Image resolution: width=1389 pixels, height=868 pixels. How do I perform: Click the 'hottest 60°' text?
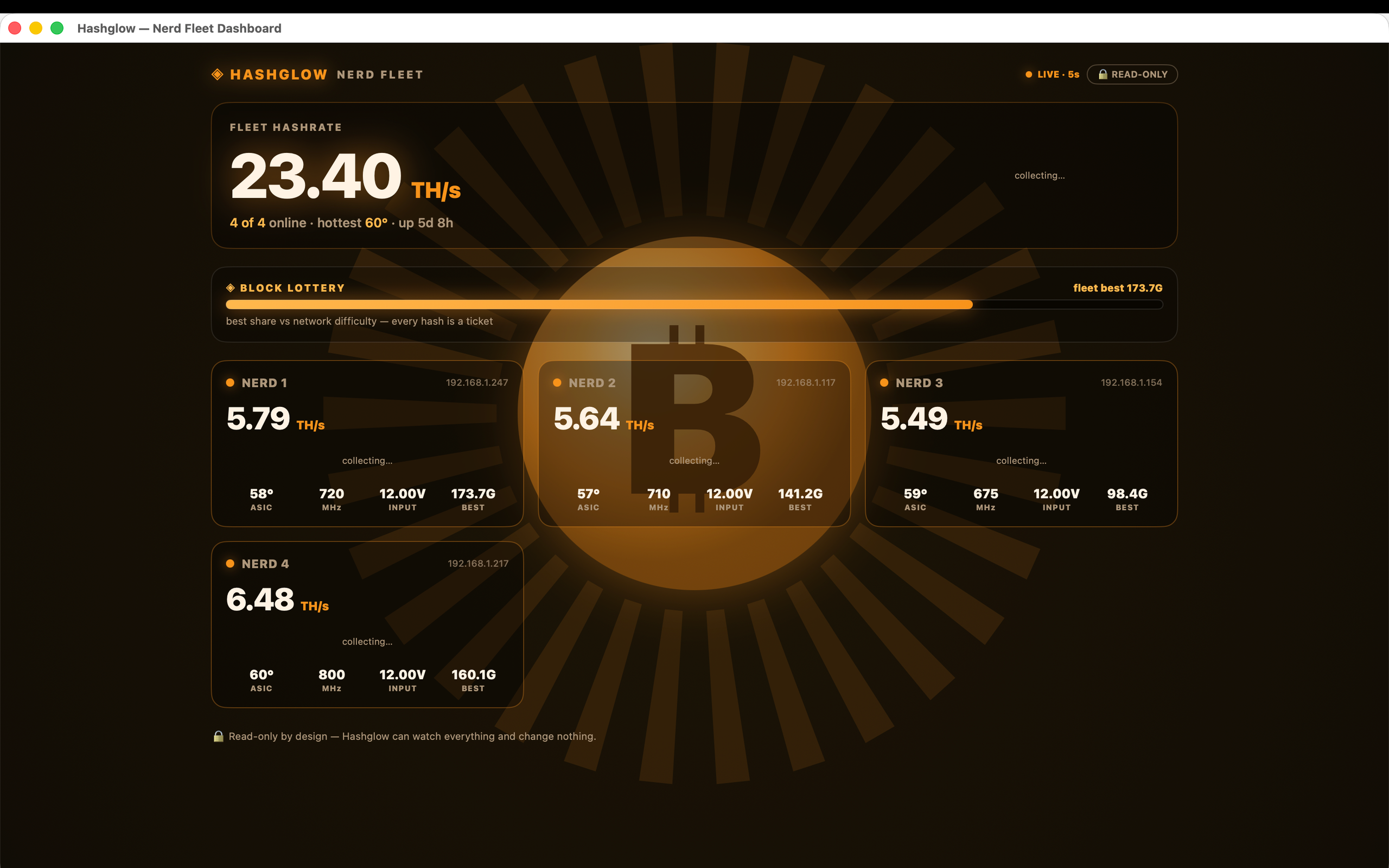353,223
